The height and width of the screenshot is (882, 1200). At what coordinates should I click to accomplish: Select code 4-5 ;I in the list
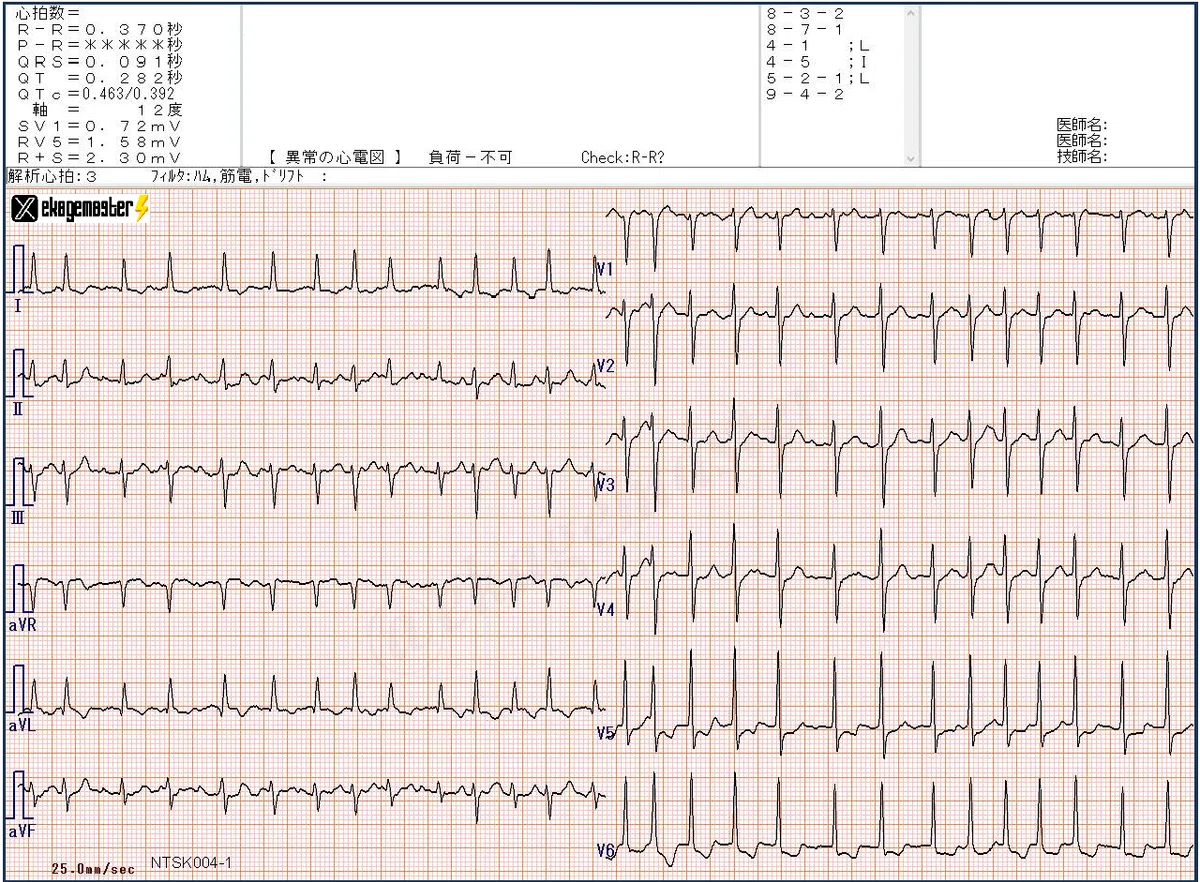[818, 62]
